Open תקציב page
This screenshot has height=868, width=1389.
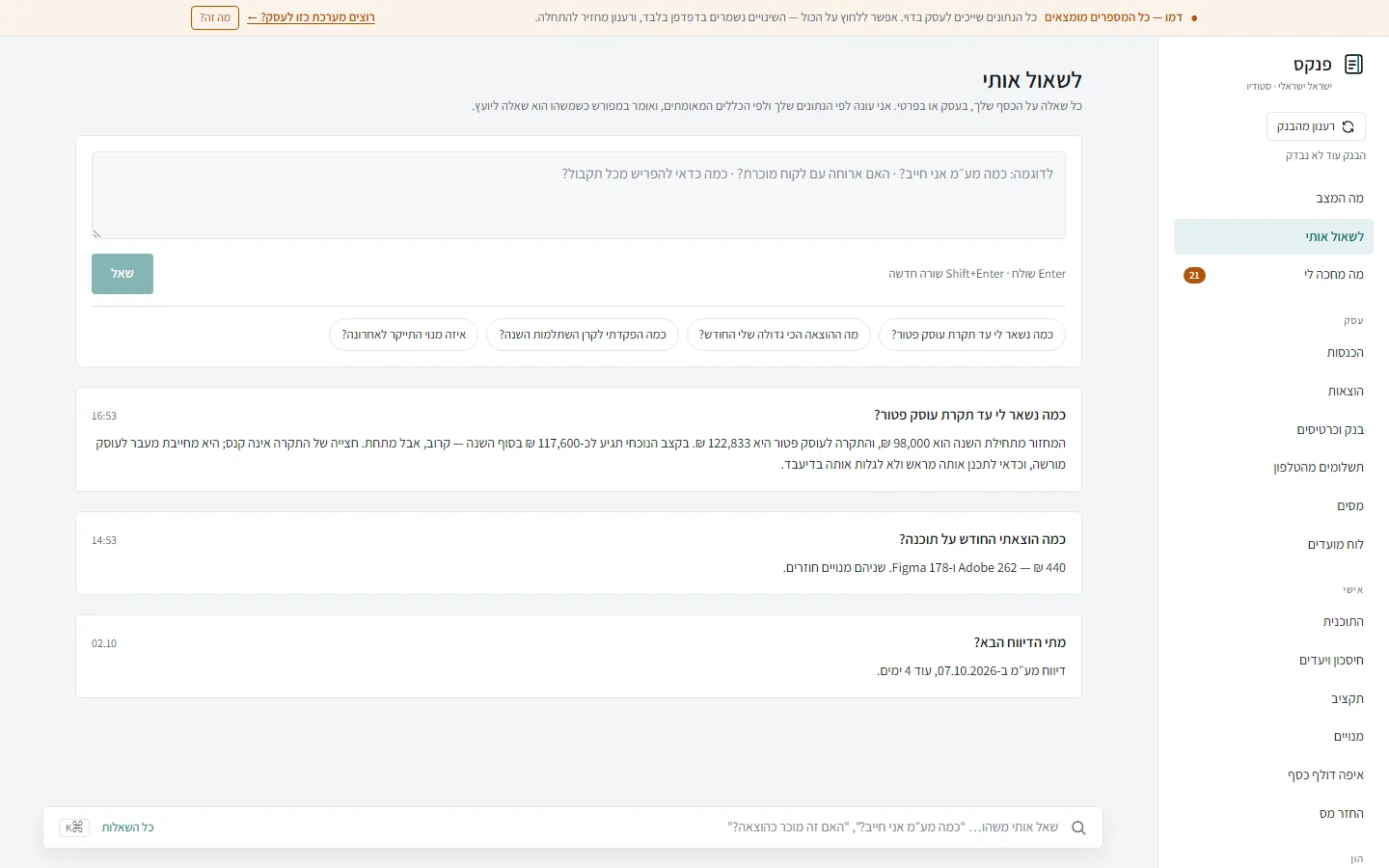[1273, 698]
